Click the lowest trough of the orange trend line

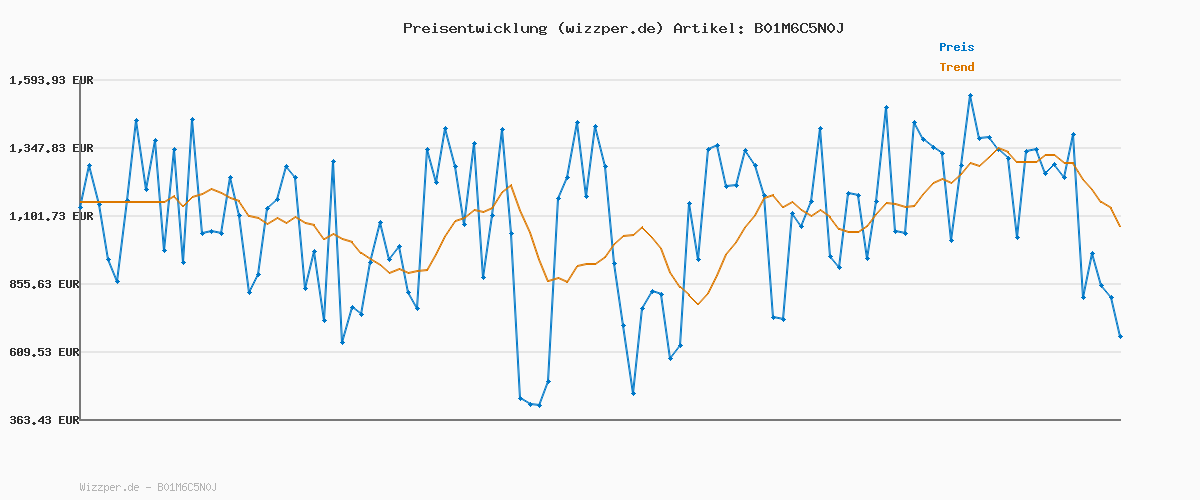pos(698,303)
